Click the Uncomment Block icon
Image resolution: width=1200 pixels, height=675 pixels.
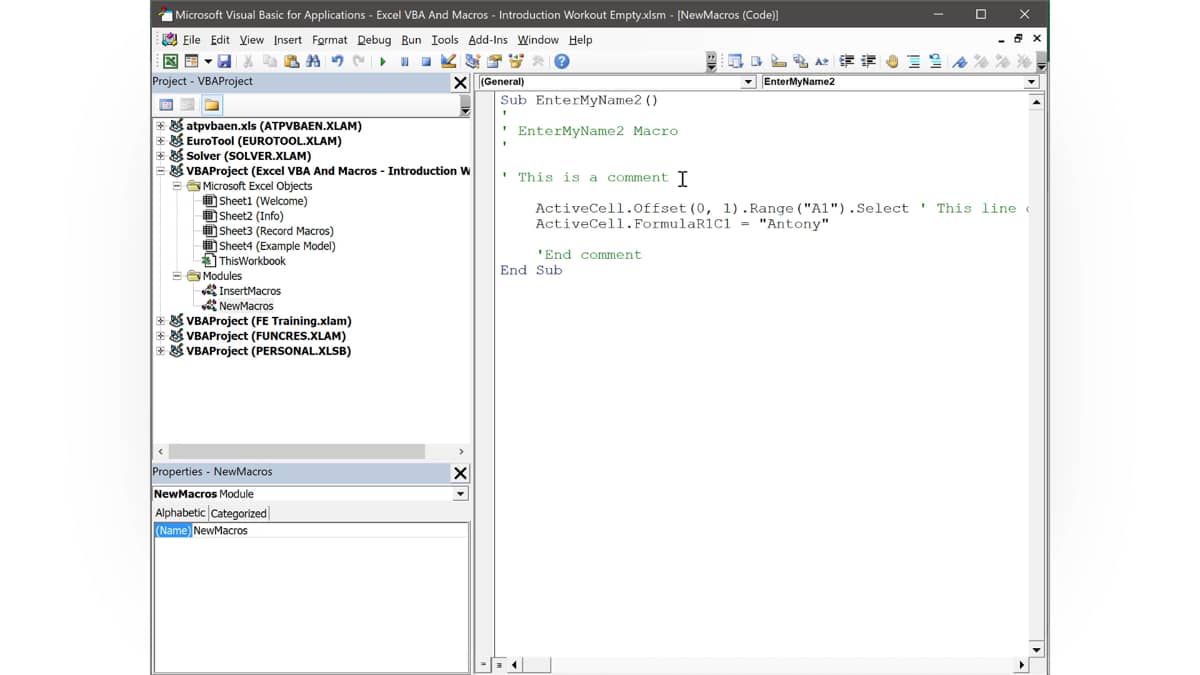click(x=935, y=61)
